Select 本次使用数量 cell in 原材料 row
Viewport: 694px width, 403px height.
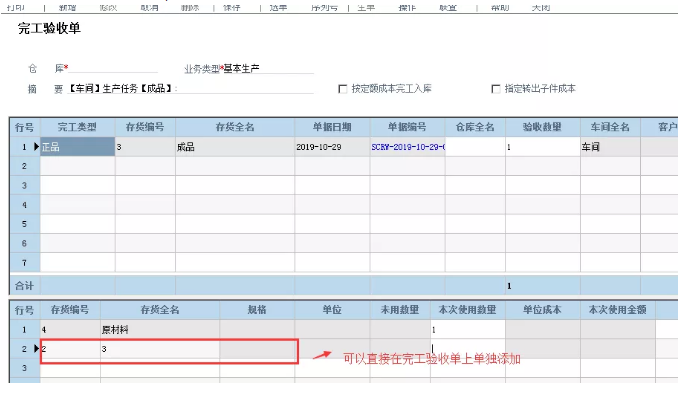coord(468,330)
